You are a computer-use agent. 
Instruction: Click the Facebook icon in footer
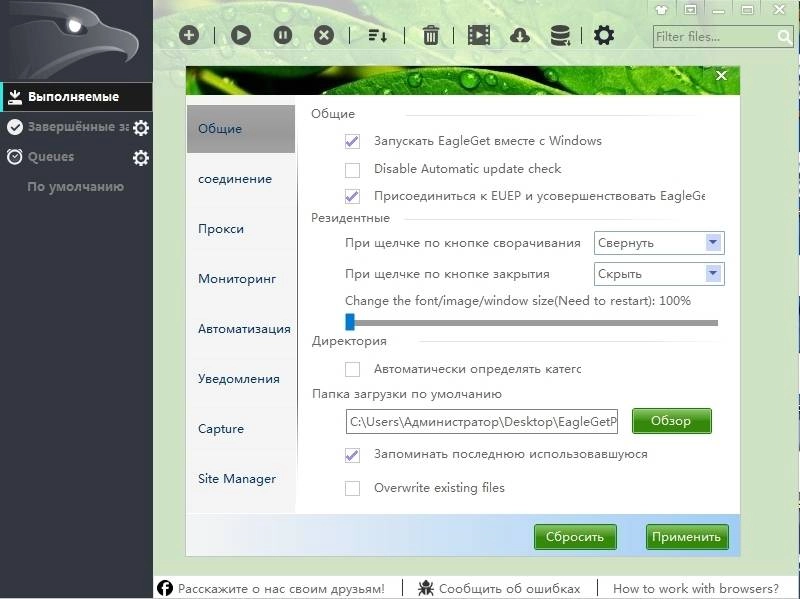pyautogui.click(x=165, y=588)
